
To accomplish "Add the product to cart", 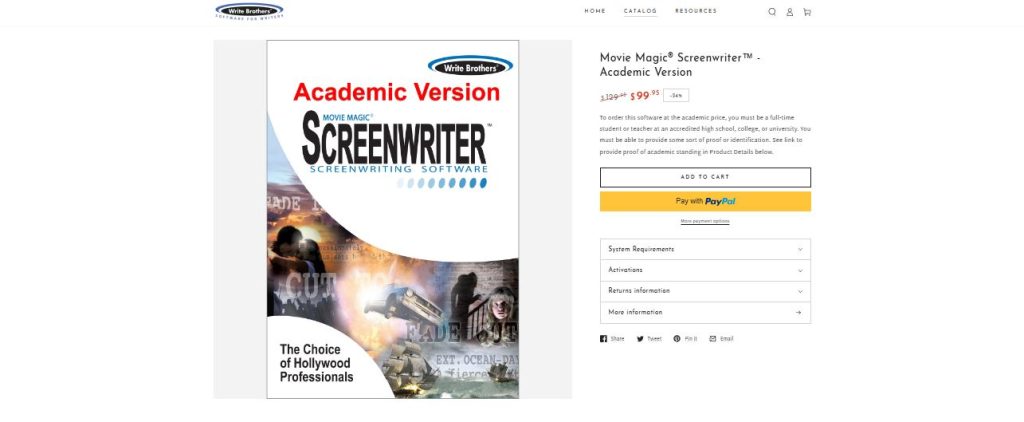I will (x=705, y=177).
